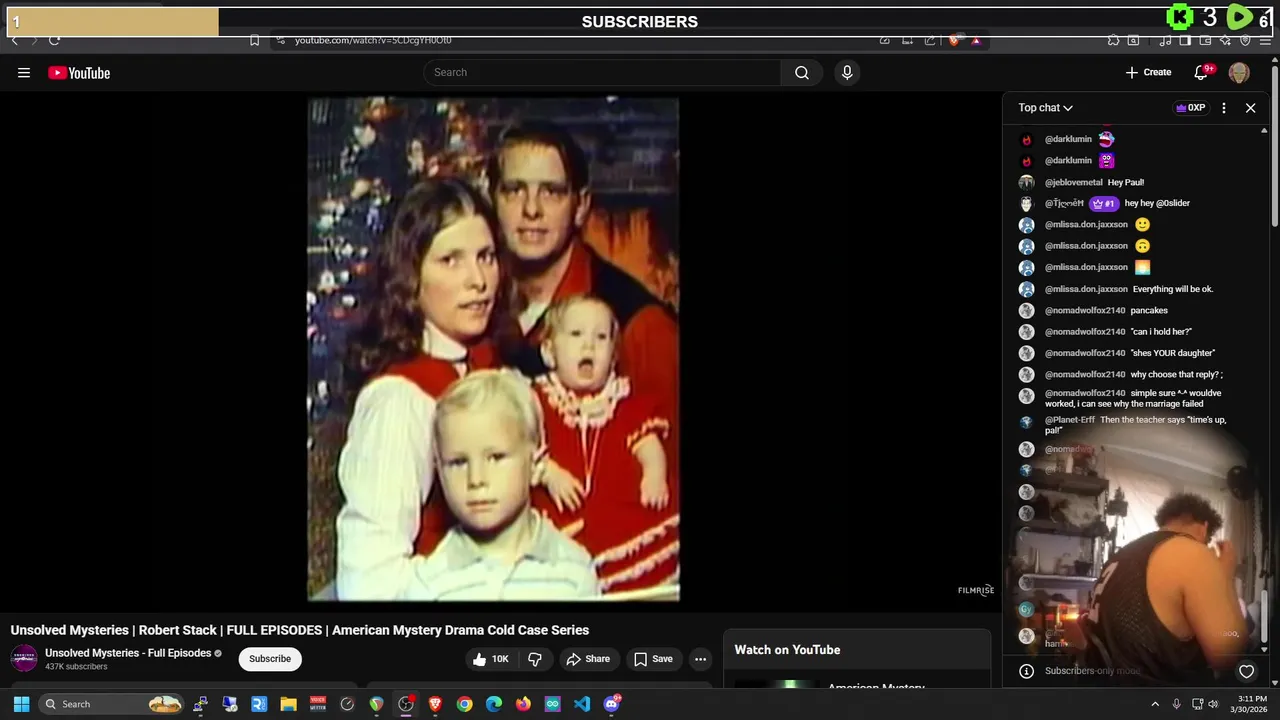Open Google Chrome from taskbar
The height and width of the screenshot is (720, 1280).
464,704
